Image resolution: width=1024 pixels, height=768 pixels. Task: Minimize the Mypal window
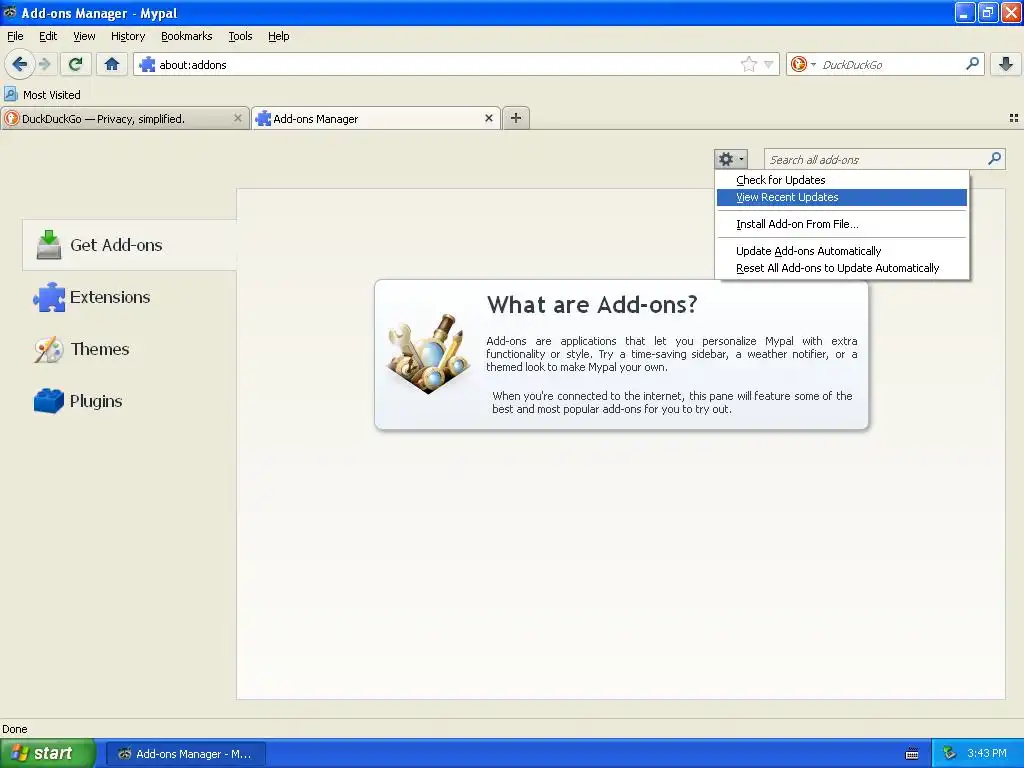pos(965,12)
